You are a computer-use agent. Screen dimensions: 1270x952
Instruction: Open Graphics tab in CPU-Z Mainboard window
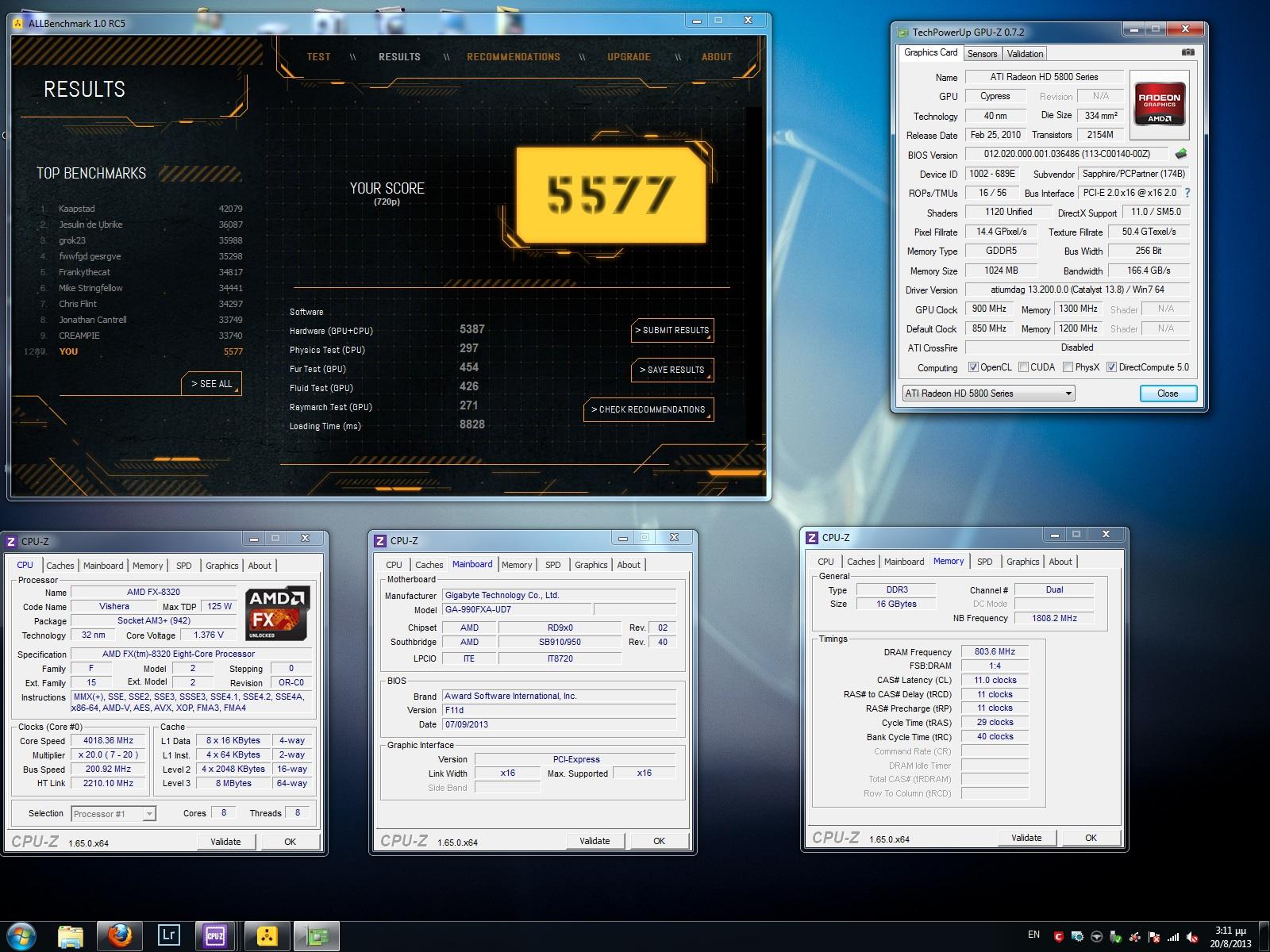pos(591,565)
